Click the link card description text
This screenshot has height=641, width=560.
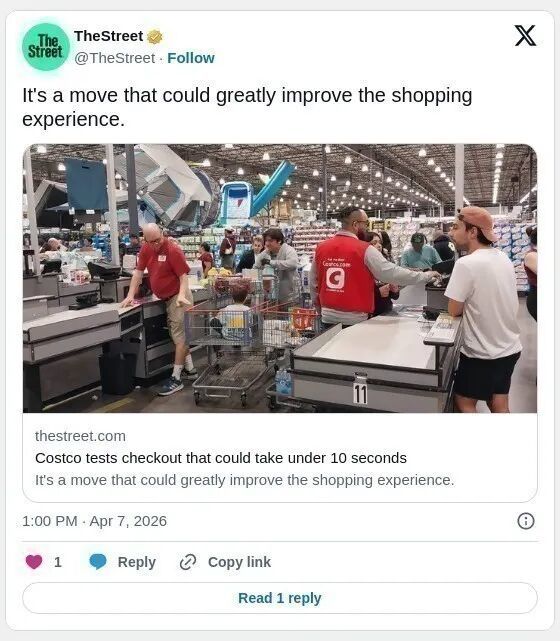pos(244,480)
